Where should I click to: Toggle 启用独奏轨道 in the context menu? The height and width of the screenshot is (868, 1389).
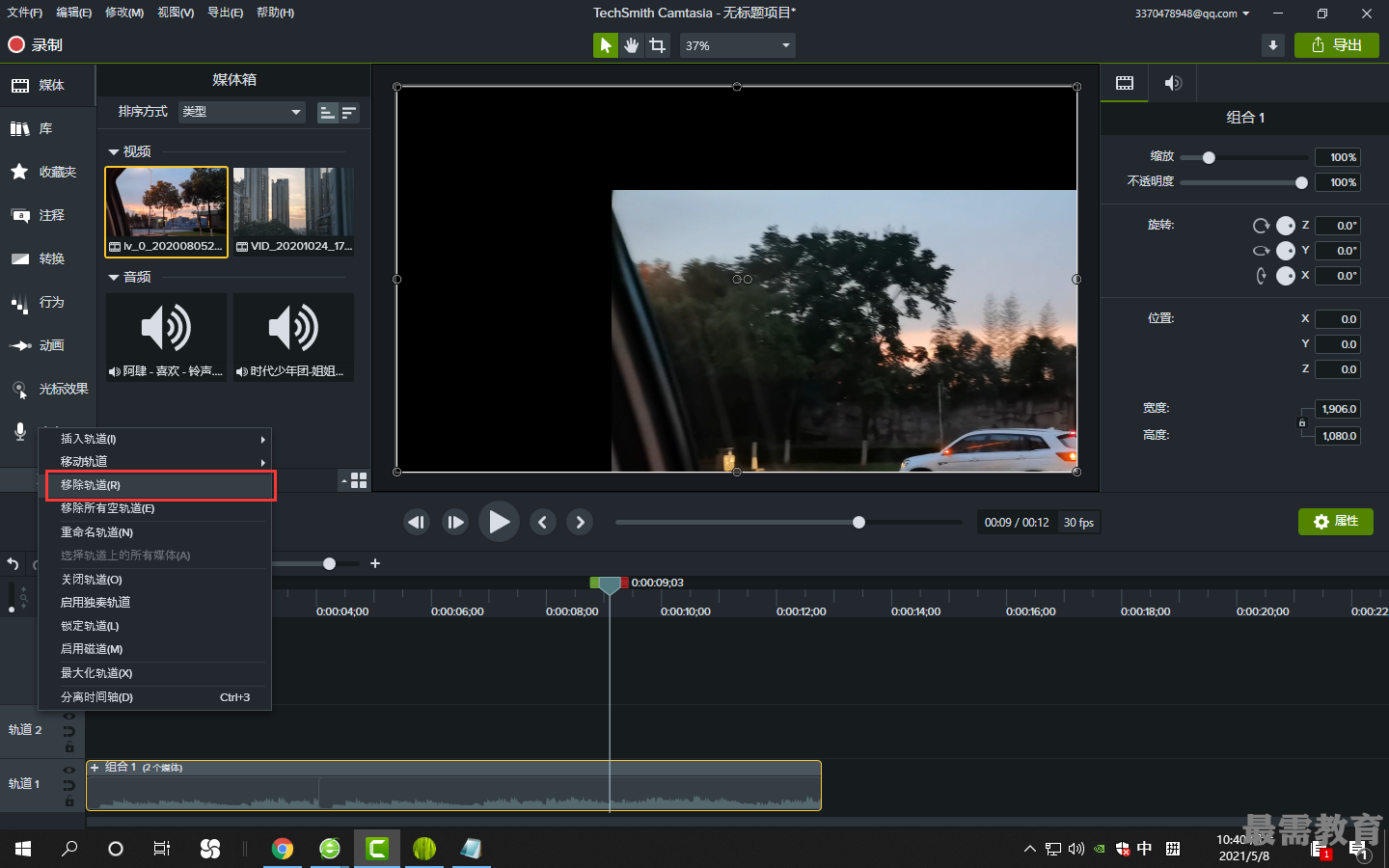[154, 602]
